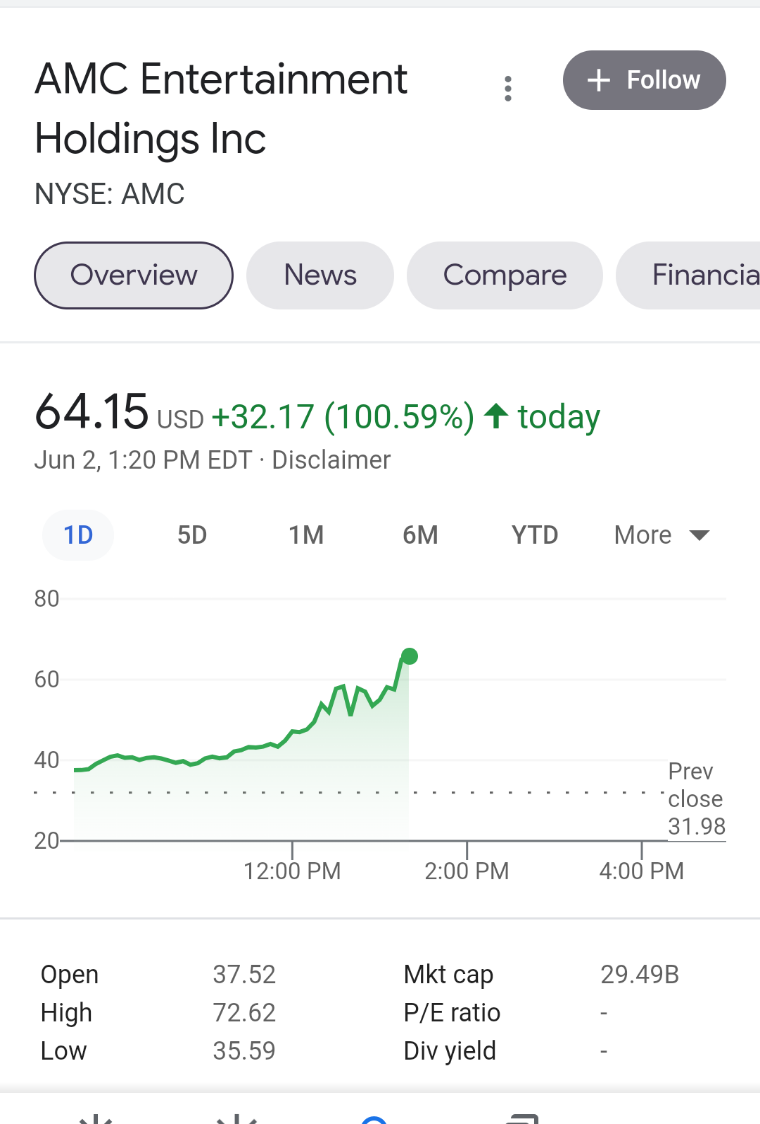The height and width of the screenshot is (1124, 760).
Task: Switch to the News tab
Action: 320,275
